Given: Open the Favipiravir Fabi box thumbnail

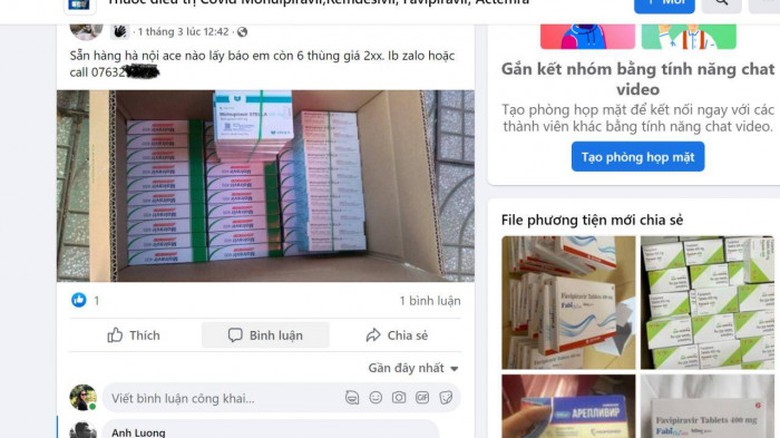Looking at the screenshot, I should [568, 302].
